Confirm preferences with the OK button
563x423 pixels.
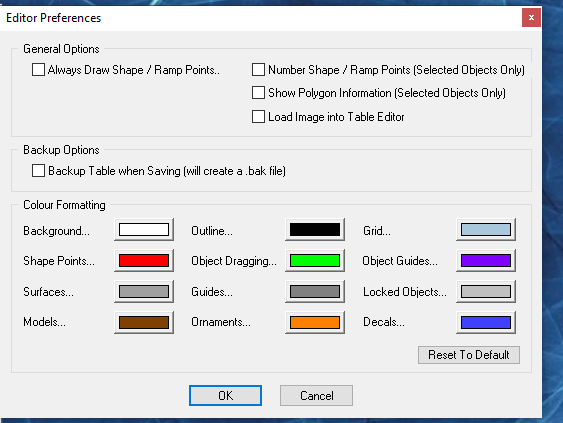pos(225,395)
